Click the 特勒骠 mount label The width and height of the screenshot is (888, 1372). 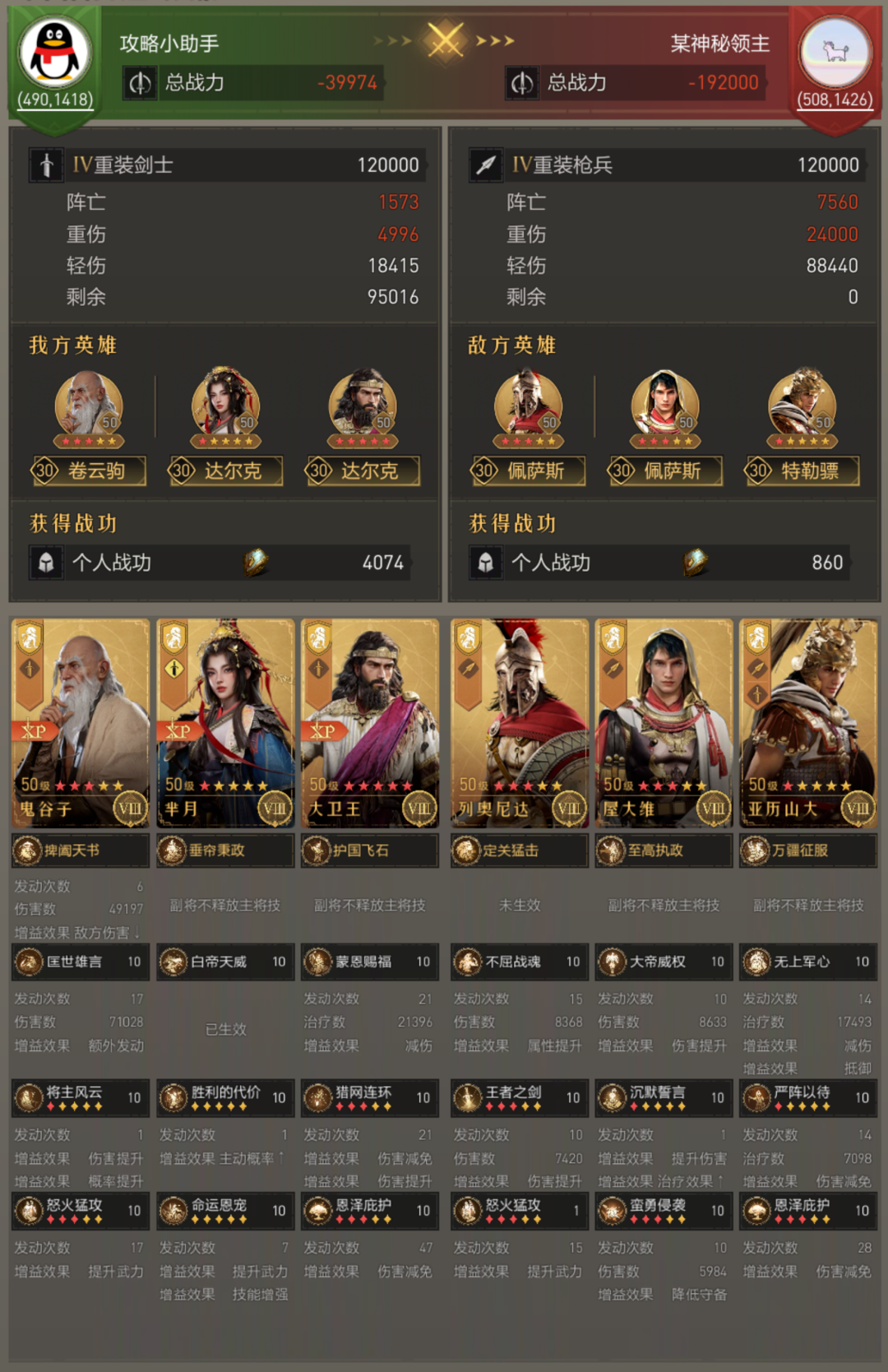coord(802,470)
